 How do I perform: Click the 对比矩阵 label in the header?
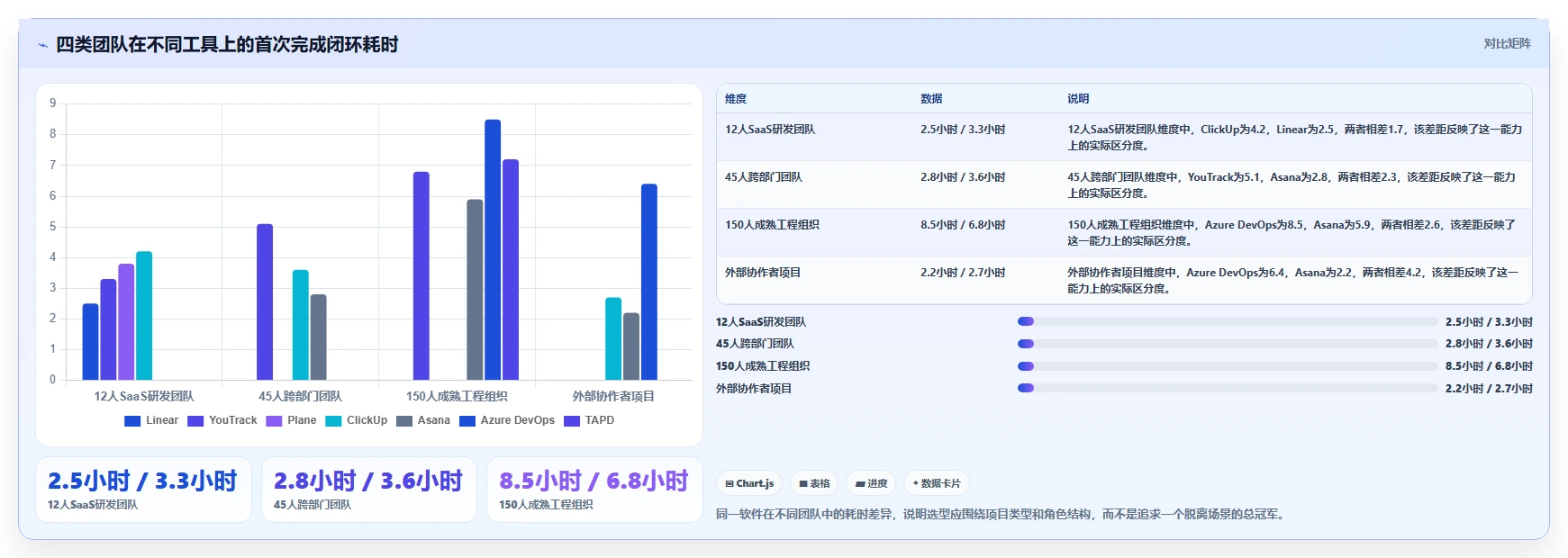click(1507, 43)
